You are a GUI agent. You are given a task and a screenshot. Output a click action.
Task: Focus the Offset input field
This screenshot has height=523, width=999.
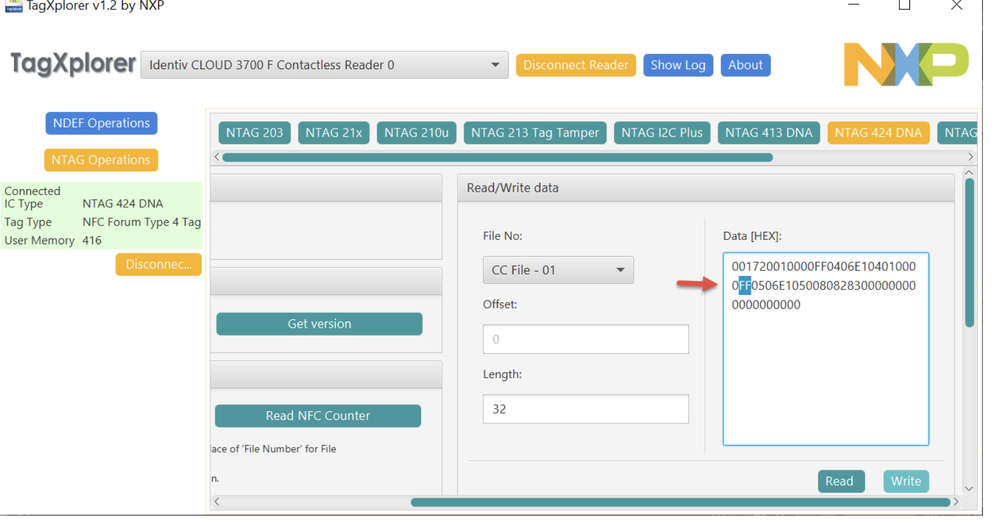586,339
